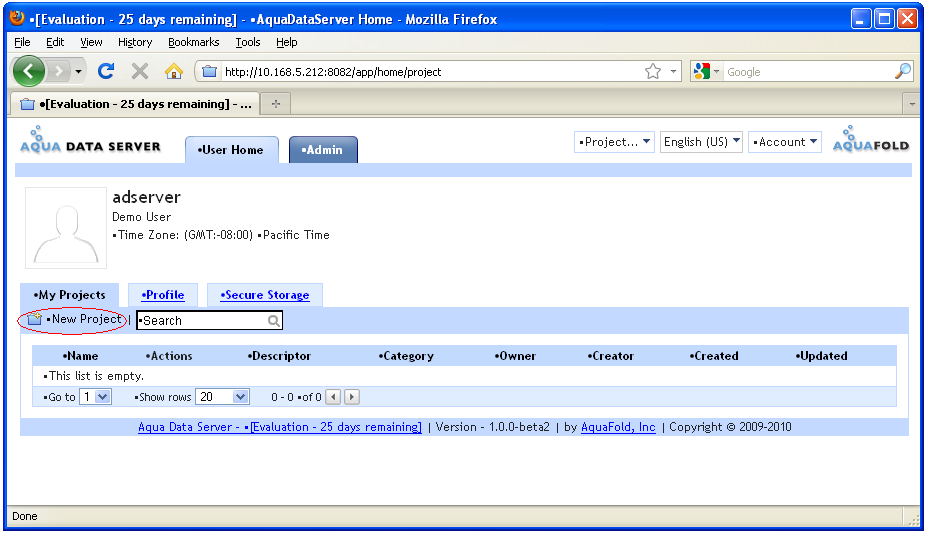This screenshot has width=926, height=533.
Task: Select the My Projects tab
Action: [x=70, y=295]
